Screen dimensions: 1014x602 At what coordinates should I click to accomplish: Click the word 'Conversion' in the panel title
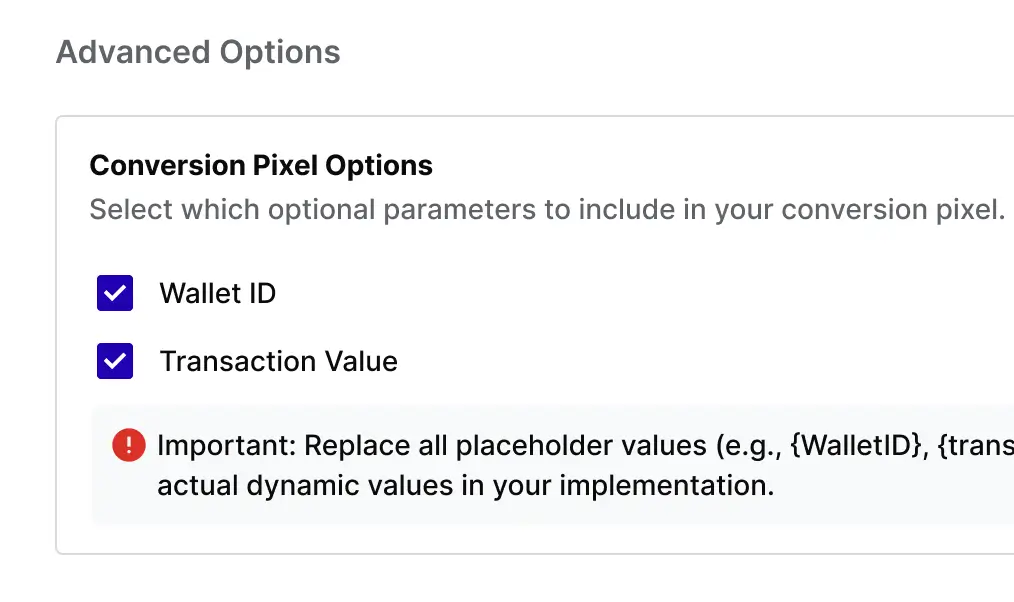coord(157,165)
